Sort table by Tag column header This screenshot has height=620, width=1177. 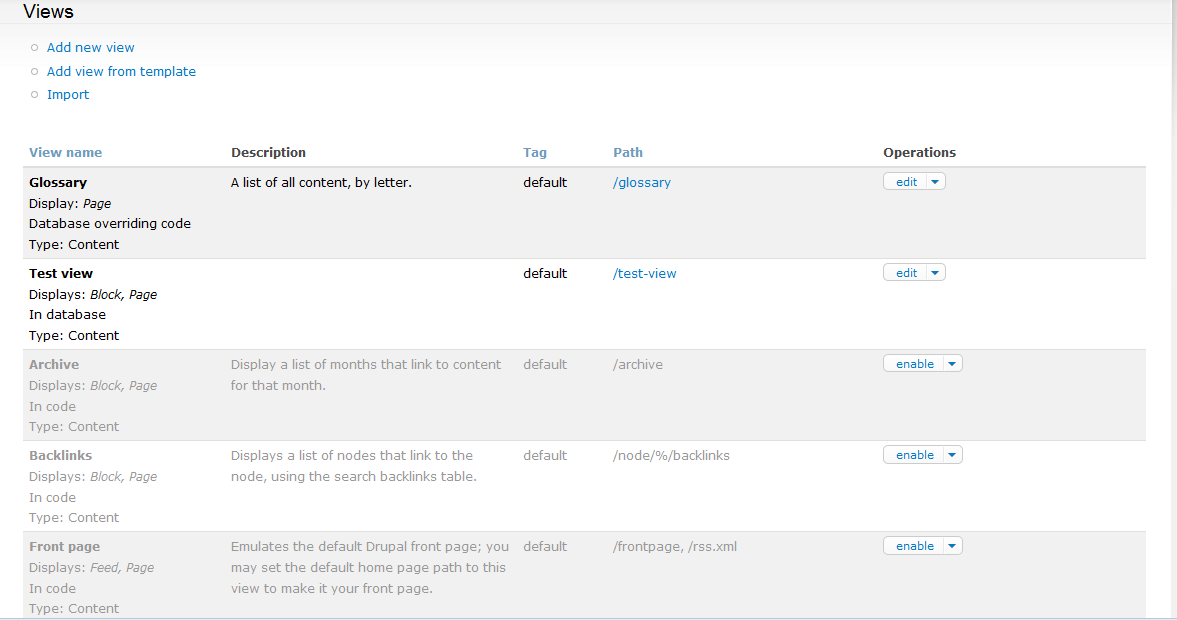pos(535,153)
